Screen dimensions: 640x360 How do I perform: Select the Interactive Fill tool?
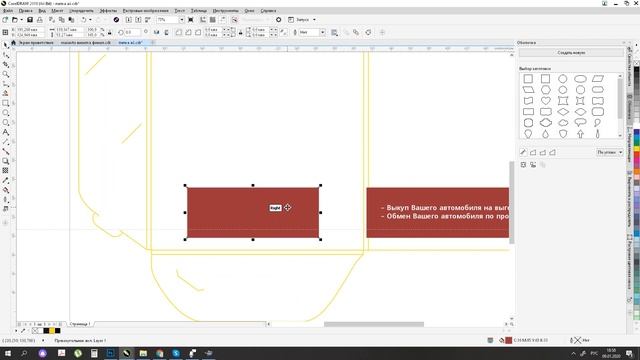click(x=5, y=190)
